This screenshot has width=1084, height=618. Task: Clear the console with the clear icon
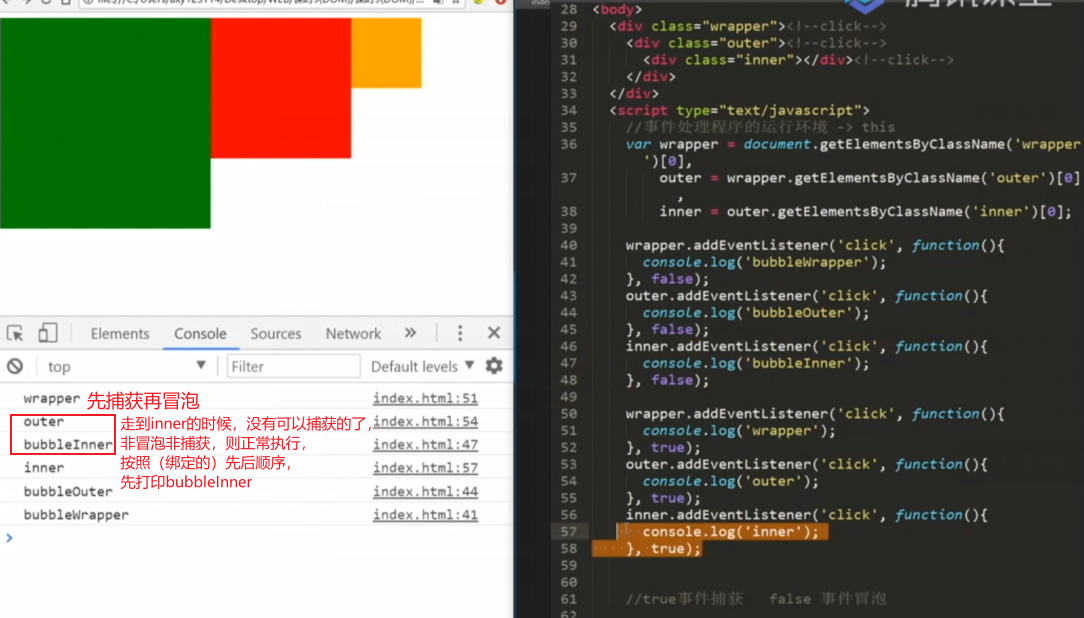15,366
